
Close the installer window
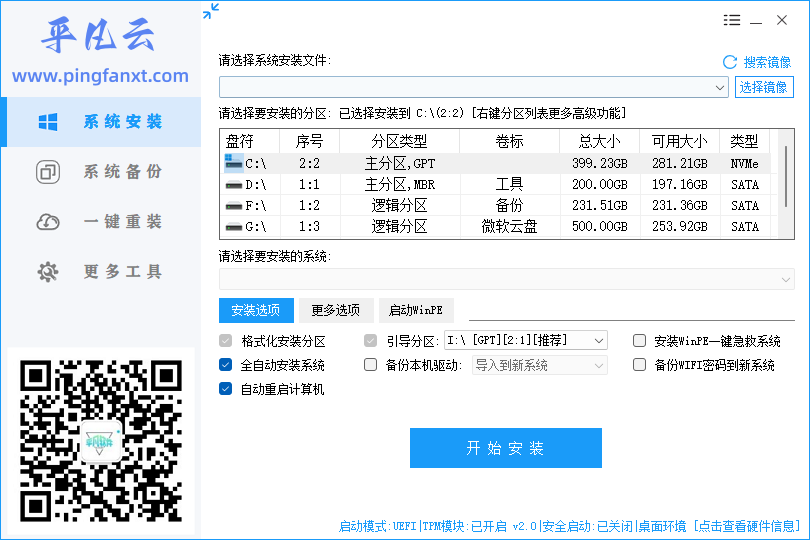pos(782,20)
